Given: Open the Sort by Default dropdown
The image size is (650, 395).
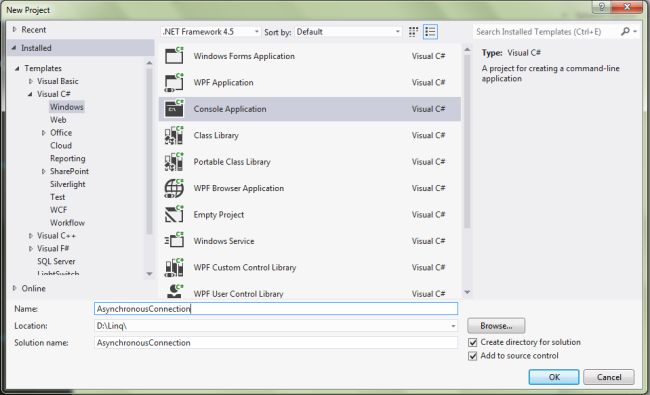Looking at the screenshot, I should [x=348, y=32].
